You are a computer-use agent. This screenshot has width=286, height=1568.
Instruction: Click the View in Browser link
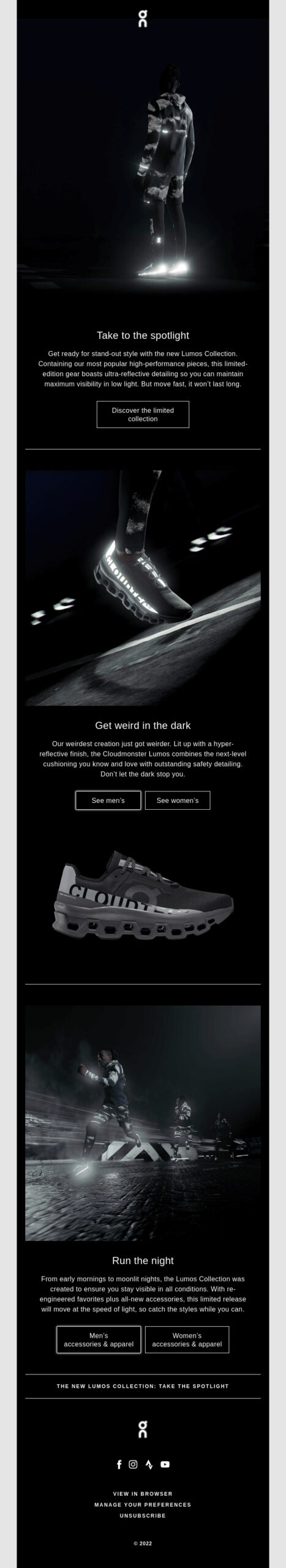143,1494
